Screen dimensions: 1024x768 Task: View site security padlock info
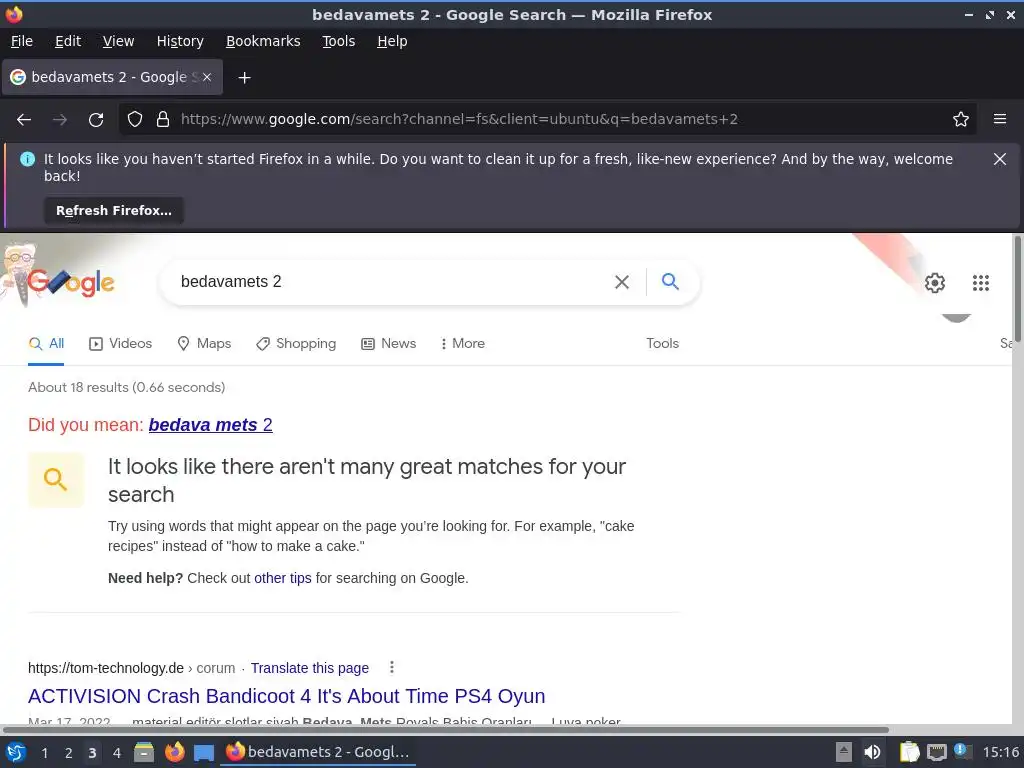tap(163, 119)
